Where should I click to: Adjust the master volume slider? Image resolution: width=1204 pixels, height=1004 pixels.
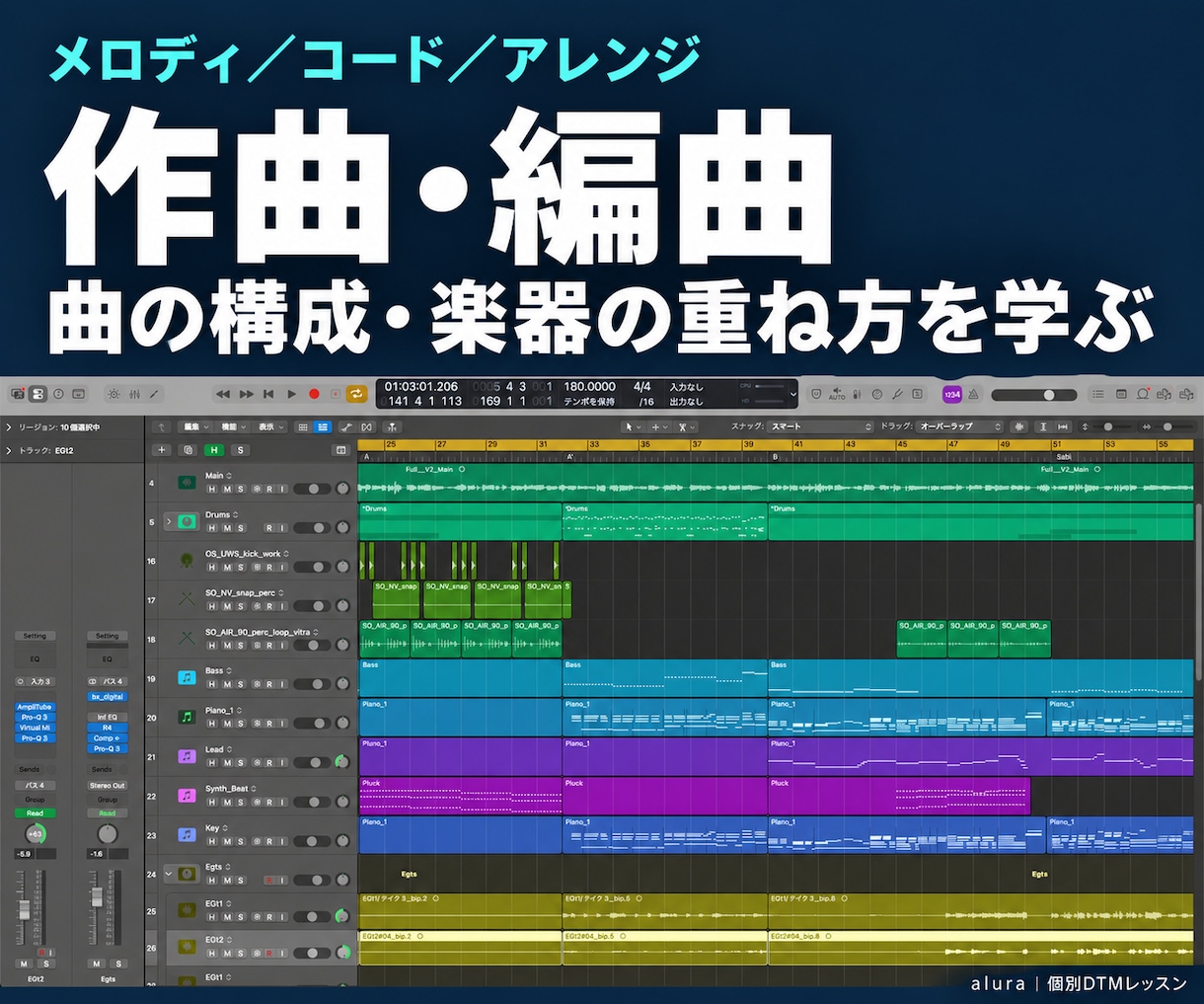coord(1036,394)
